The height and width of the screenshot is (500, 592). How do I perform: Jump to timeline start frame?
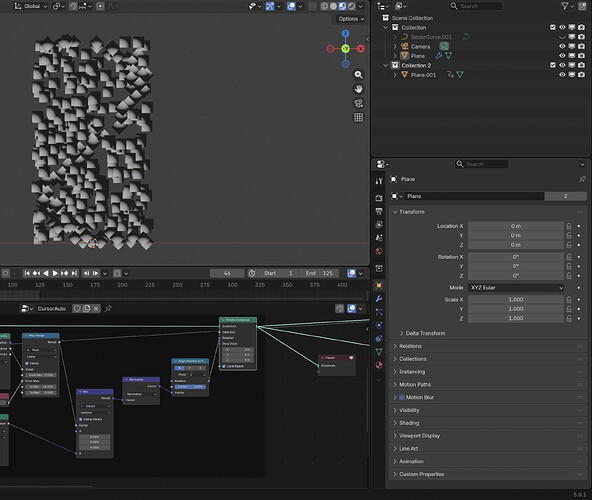tap(27, 273)
